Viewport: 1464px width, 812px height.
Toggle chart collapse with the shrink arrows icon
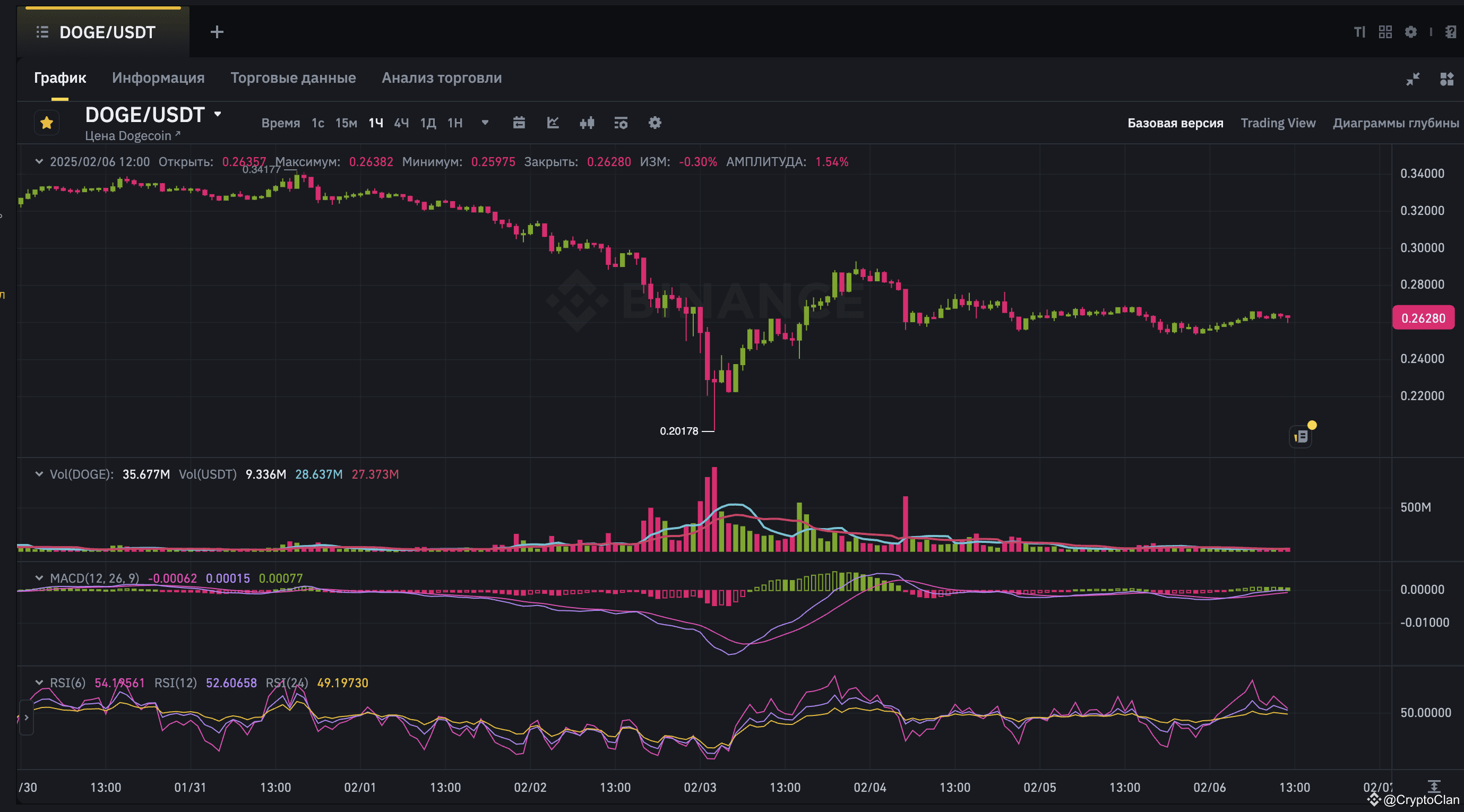click(1414, 80)
